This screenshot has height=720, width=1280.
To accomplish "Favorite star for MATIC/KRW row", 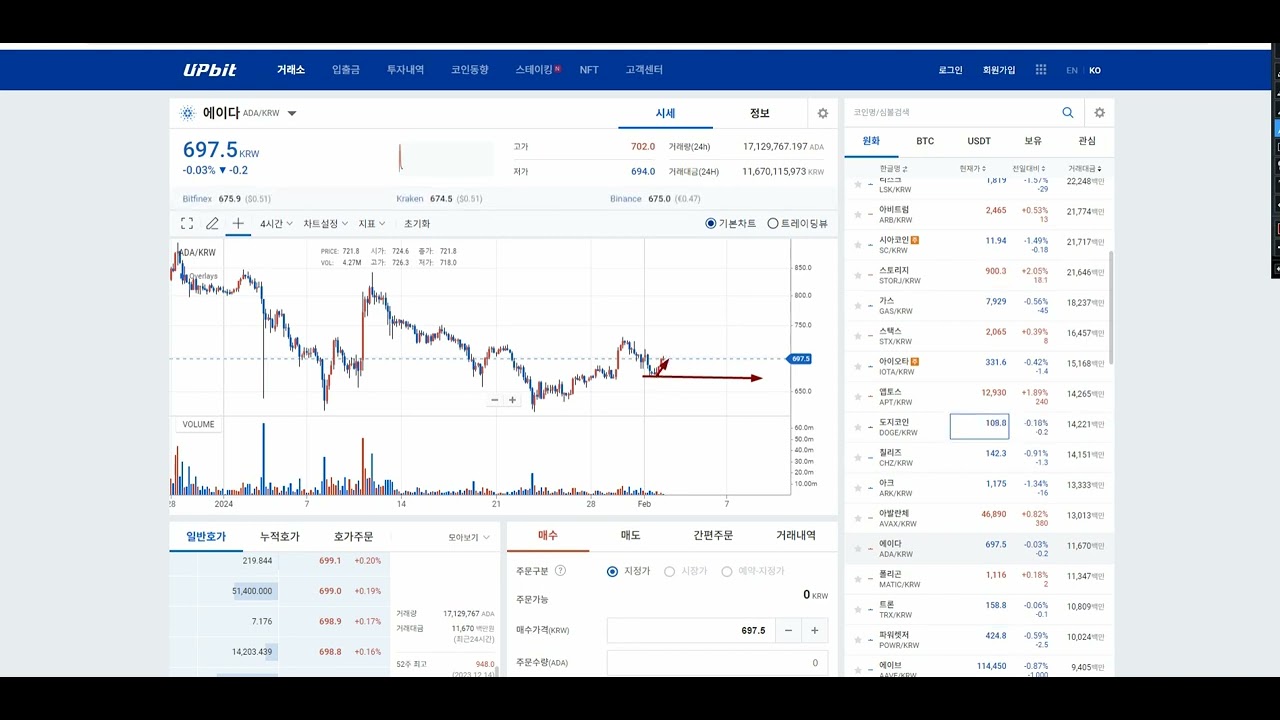I will (x=857, y=580).
